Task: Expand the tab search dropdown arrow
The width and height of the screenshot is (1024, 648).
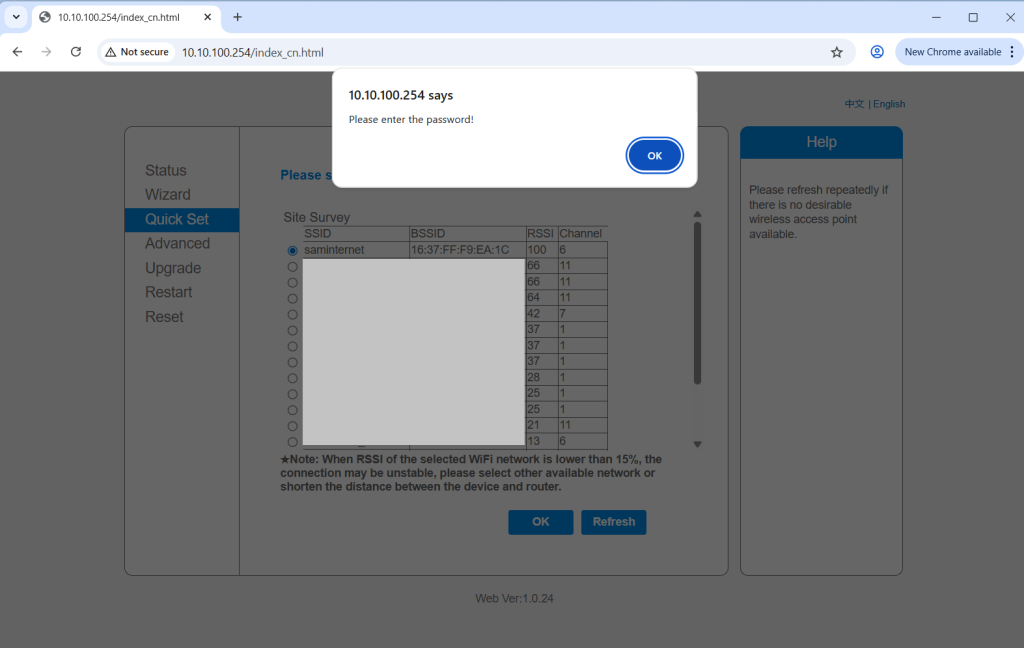Action: pos(16,17)
